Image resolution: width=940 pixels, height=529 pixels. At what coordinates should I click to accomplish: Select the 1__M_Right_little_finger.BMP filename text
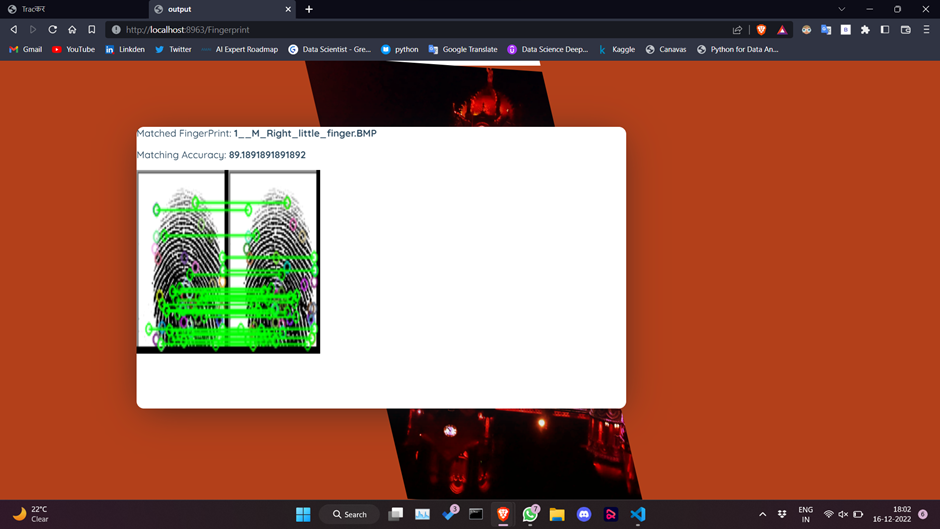point(305,133)
